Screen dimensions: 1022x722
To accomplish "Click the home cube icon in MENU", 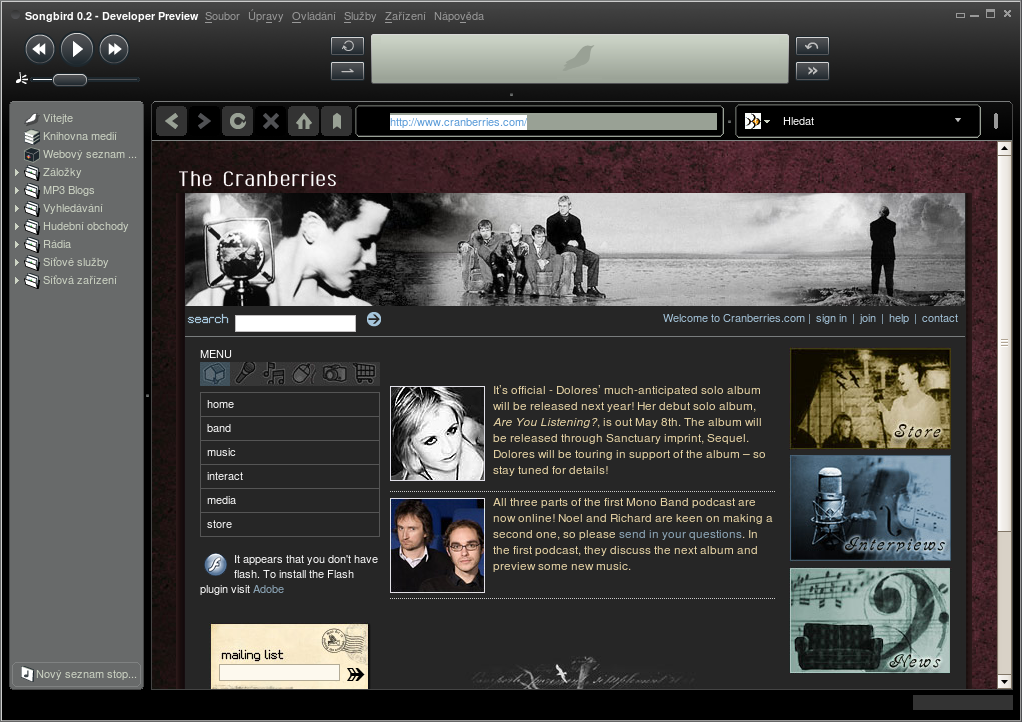I will (x=214, y=373).
